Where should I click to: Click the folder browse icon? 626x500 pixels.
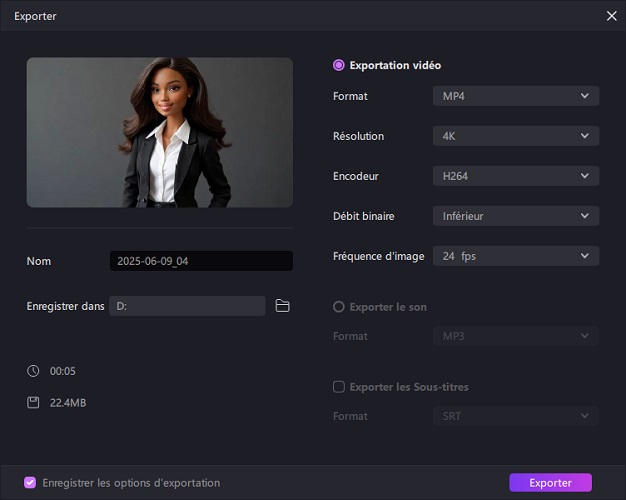point(282,306)
